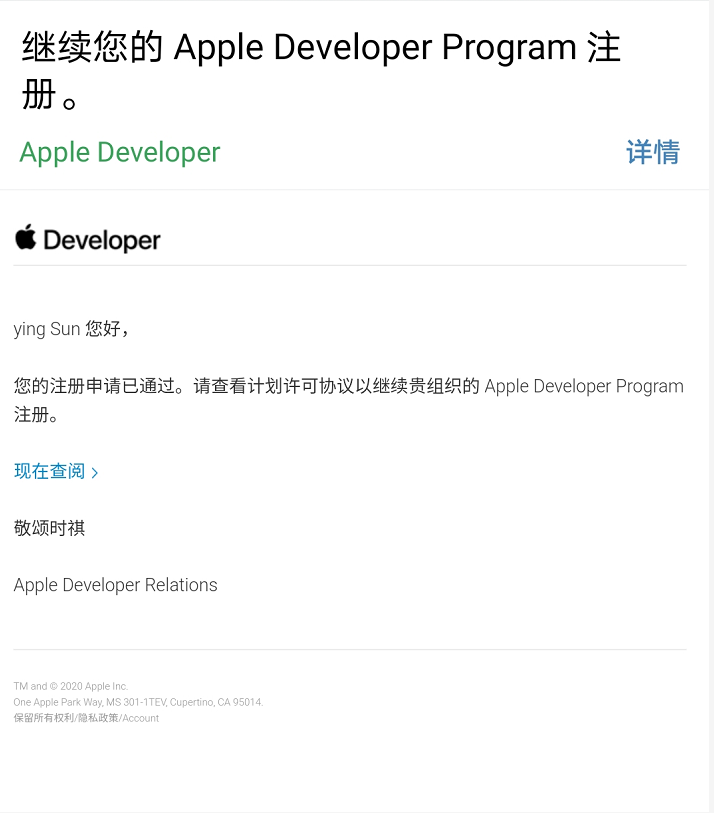Image resolution: width=714 pixels, height=813 pixels.
Task: Open 保留所有权利 footer link
Action: tap(44, 718)
